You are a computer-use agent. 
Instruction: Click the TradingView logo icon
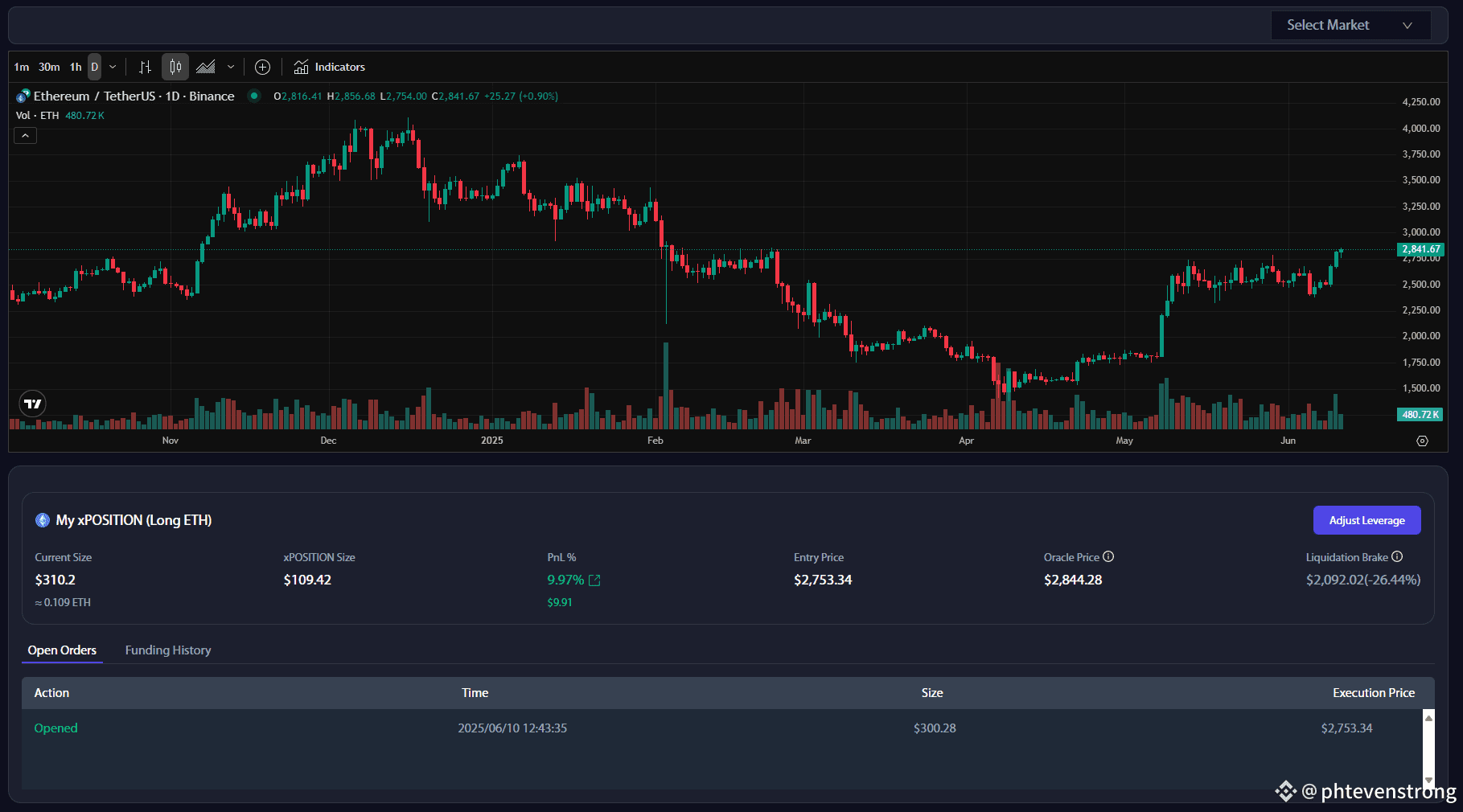click(x=32, y=404)
